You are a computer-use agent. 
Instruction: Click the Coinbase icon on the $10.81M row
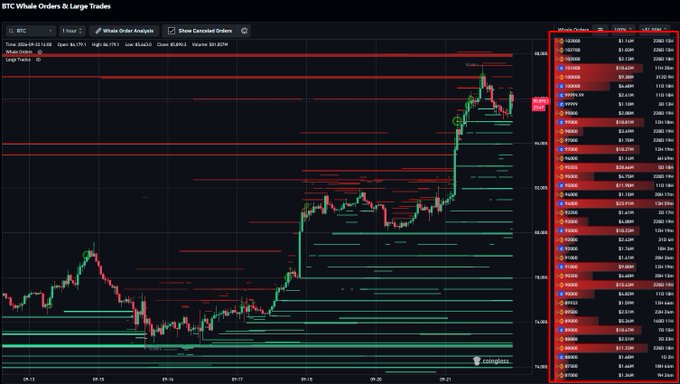561,122
